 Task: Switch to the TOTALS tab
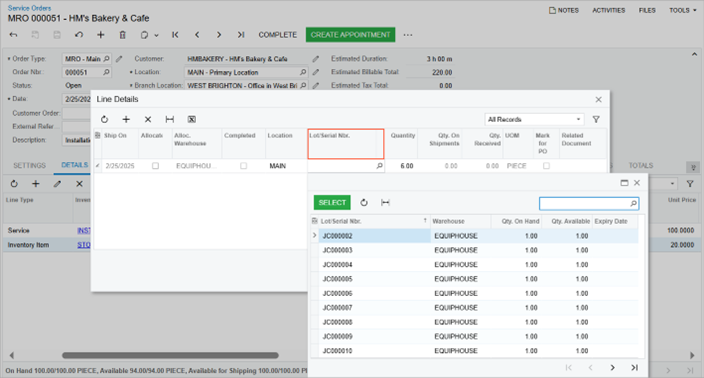641,166
